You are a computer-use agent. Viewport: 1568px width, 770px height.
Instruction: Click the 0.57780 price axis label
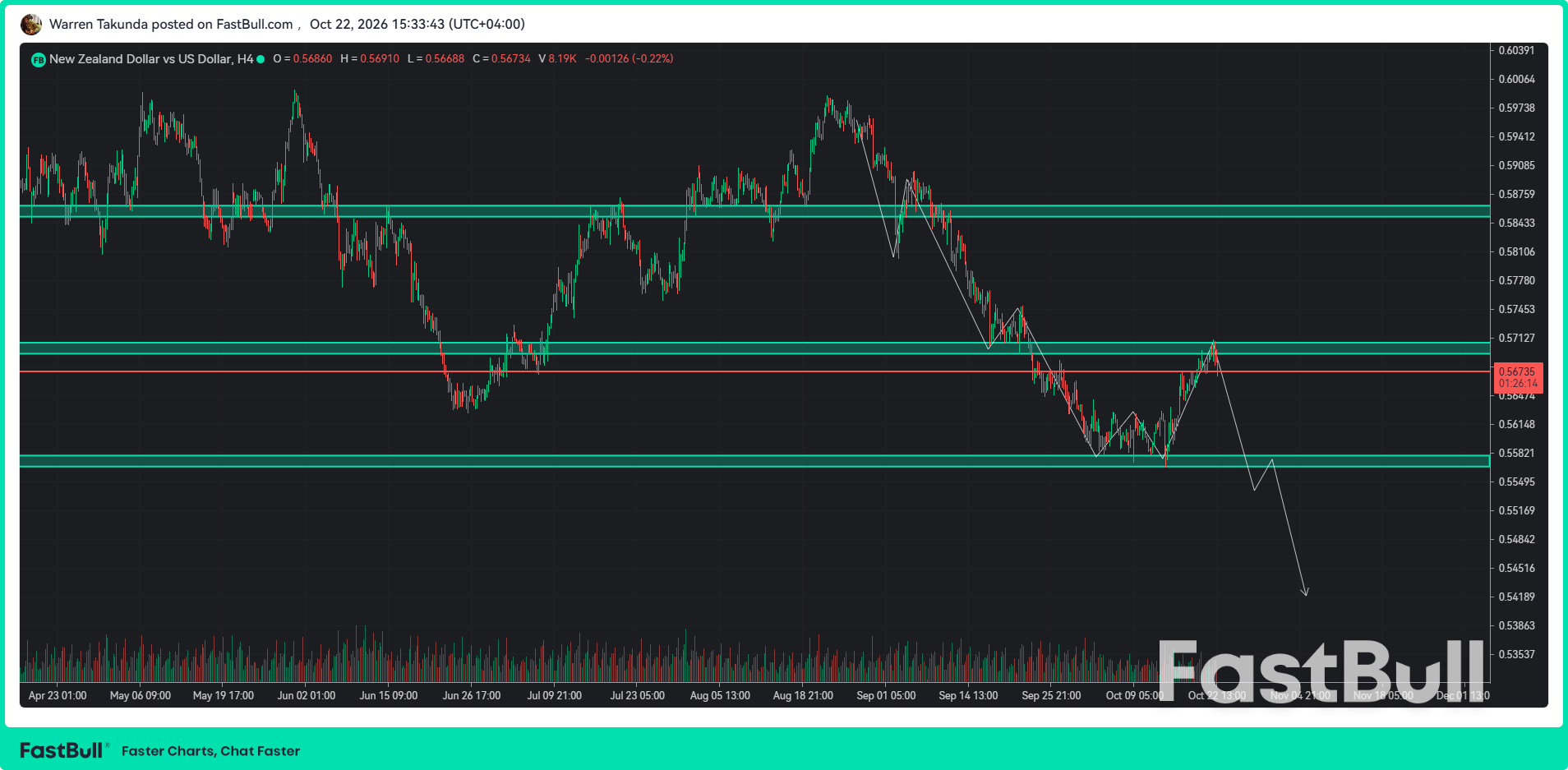click(x=1516, y=280)
